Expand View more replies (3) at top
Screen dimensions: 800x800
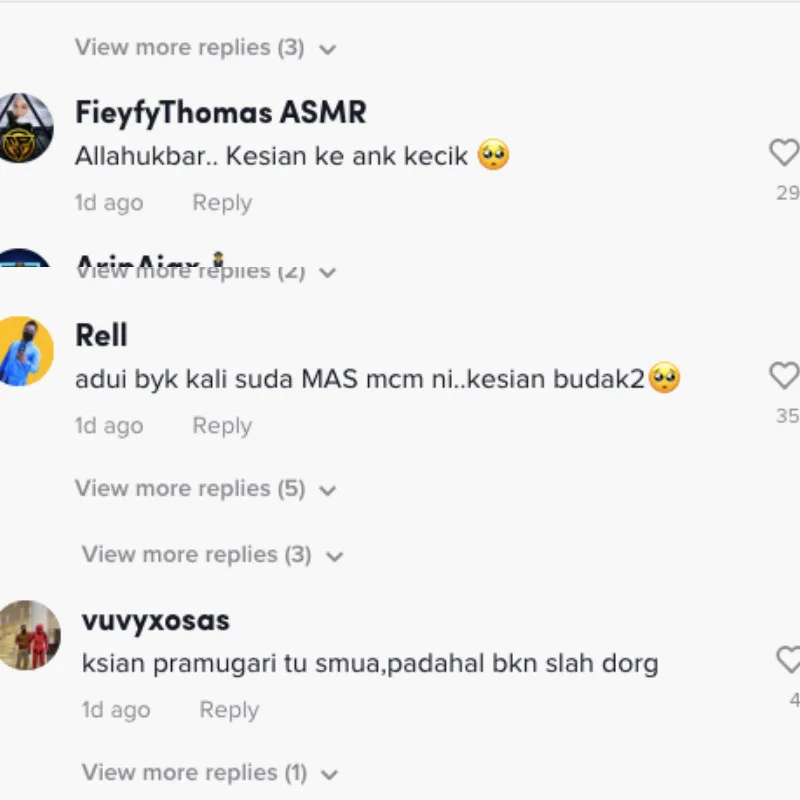205,47
